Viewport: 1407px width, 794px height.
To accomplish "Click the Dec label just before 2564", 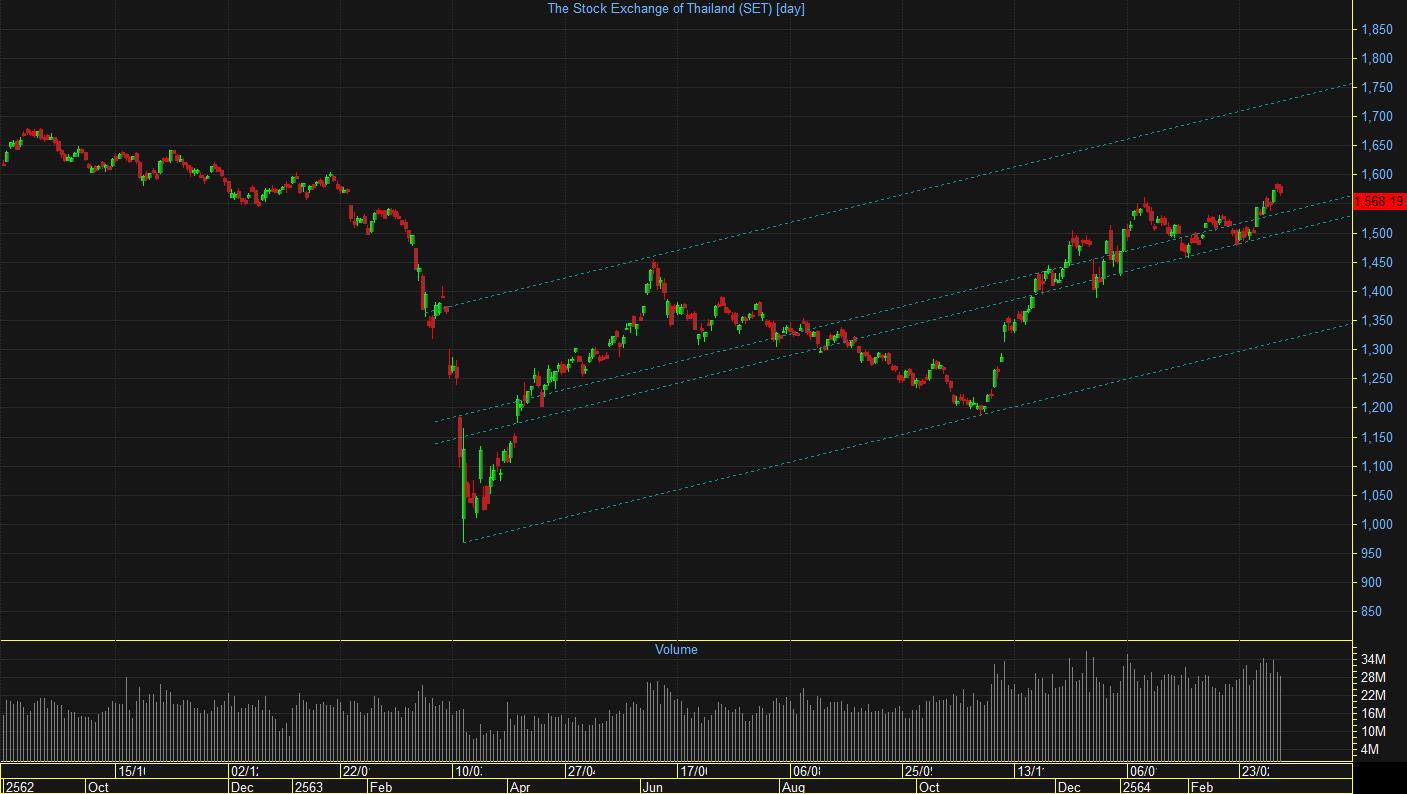I will coord(1069,787).
